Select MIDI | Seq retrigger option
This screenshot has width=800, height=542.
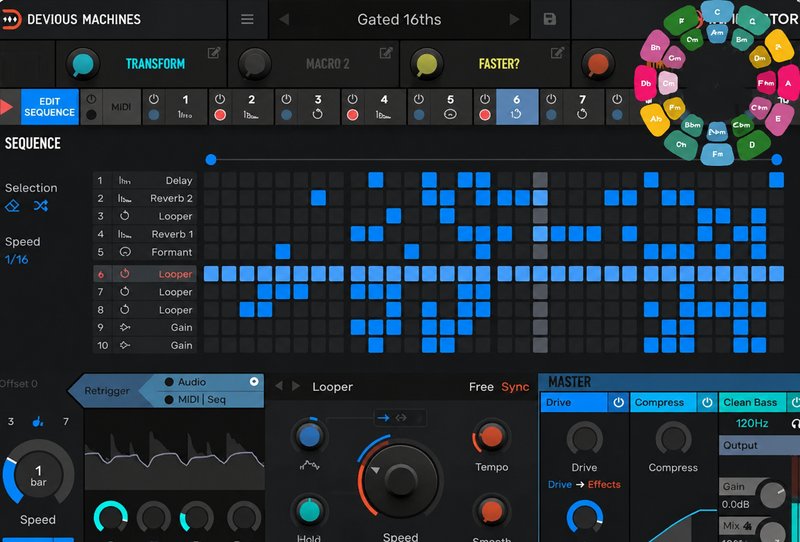click(x=202, y=400)
